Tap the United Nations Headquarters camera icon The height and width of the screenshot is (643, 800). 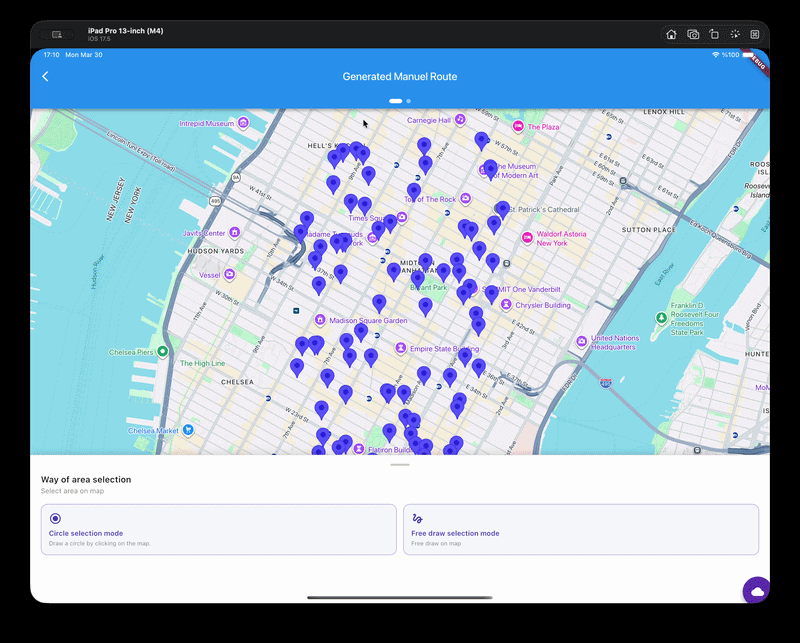582,341
